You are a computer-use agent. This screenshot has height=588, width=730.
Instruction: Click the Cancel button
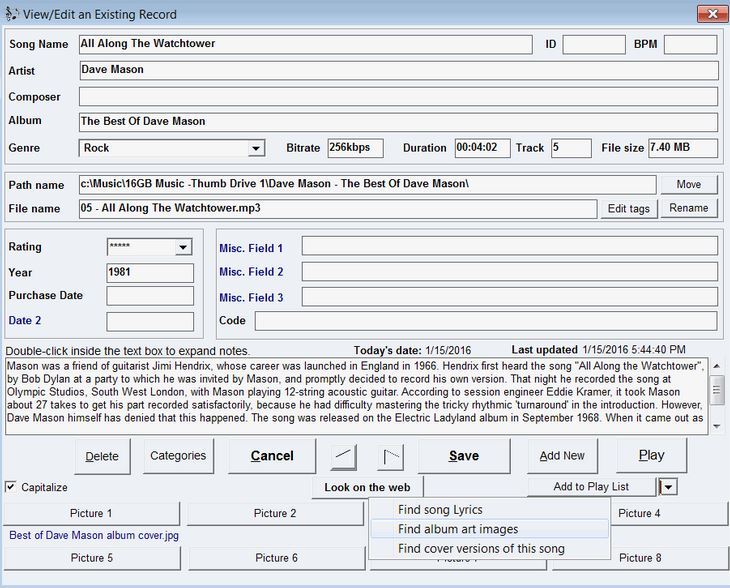[272, 456]
